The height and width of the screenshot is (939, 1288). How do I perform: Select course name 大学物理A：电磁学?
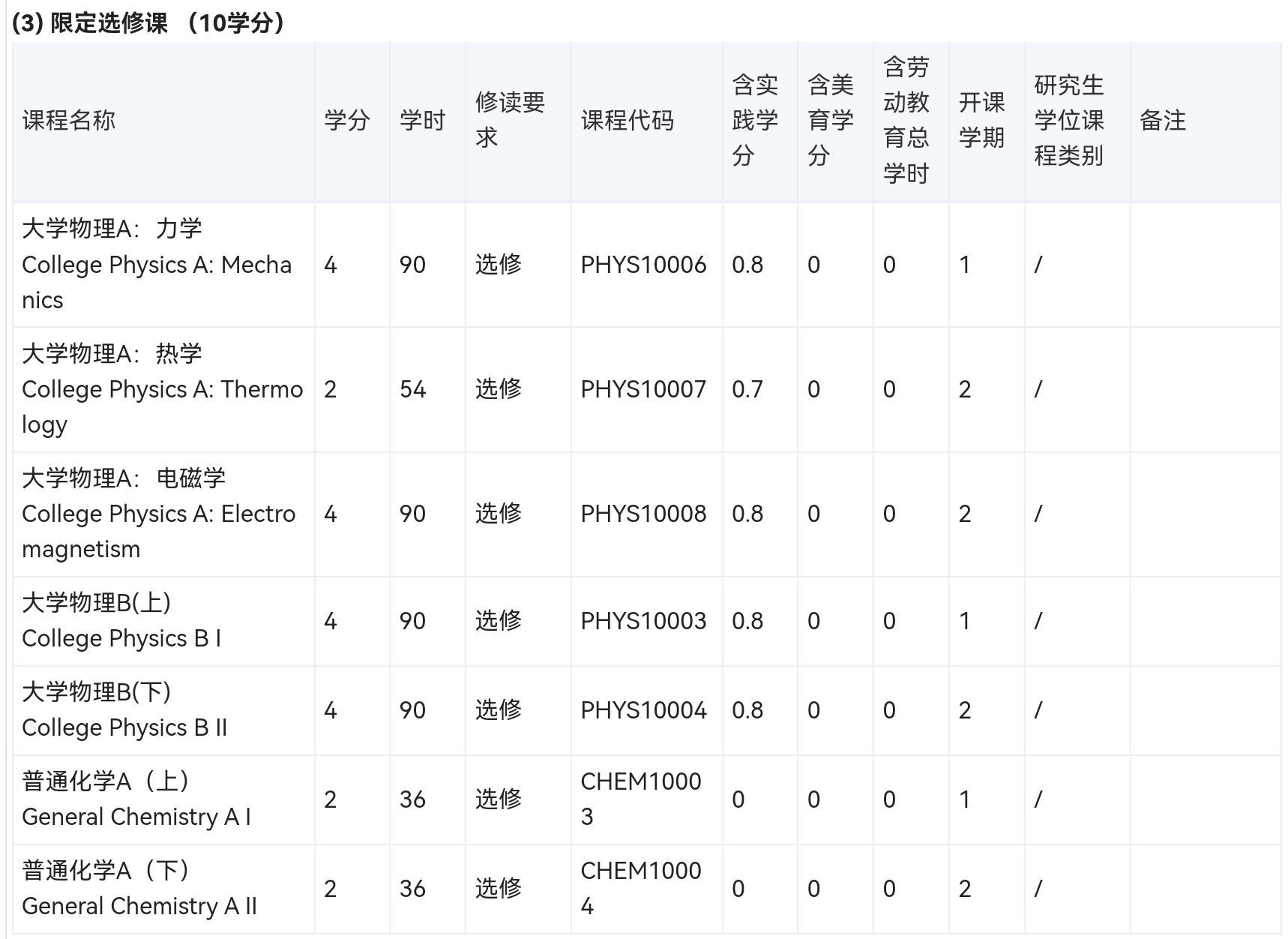click(x=124, y=477)
